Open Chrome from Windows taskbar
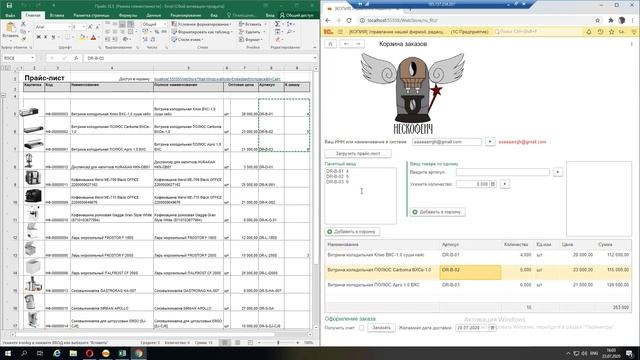The width and height of the screenshot is (640, 360). pos(139,353)
